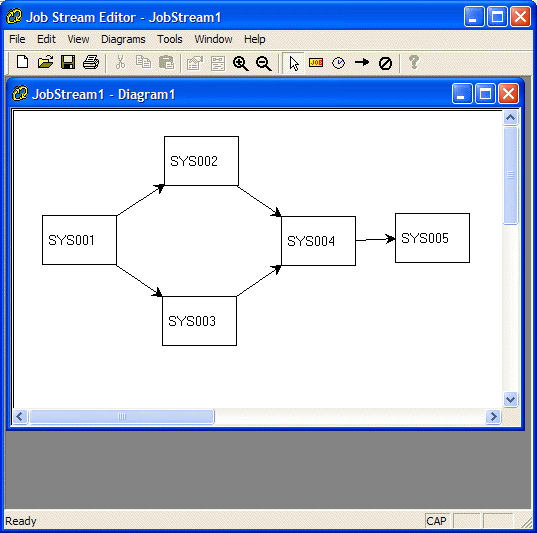The width and height of the screenshot is (537, 533).
Task: Minimize the Diagram1 child window
Action: pos(462,94)
